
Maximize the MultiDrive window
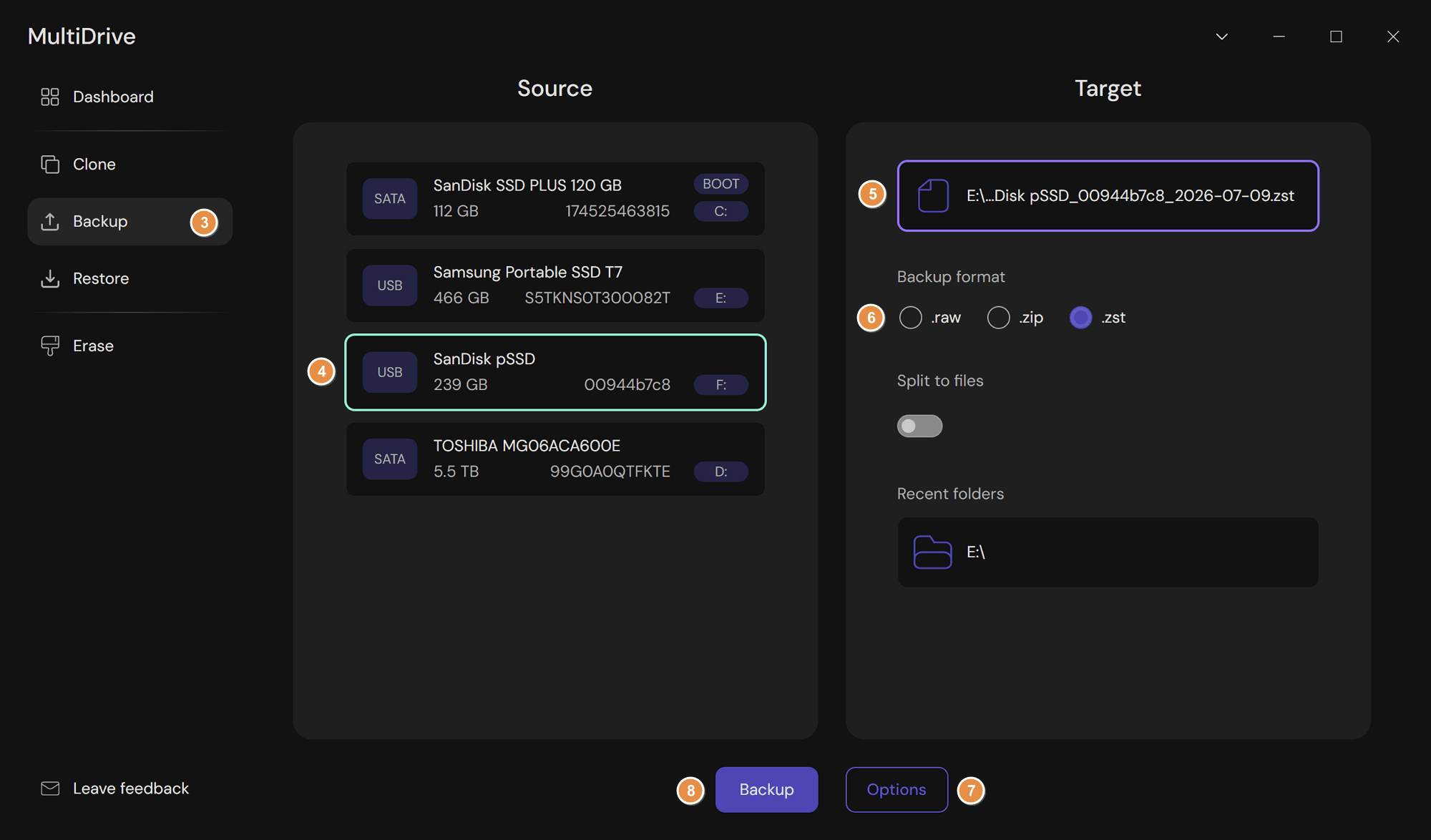click(x=1336, y=36)
